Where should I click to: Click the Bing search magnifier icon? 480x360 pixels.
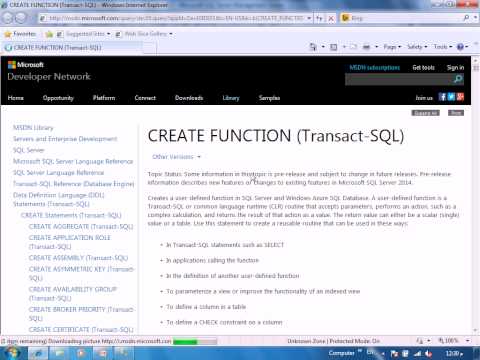(467, 18)
